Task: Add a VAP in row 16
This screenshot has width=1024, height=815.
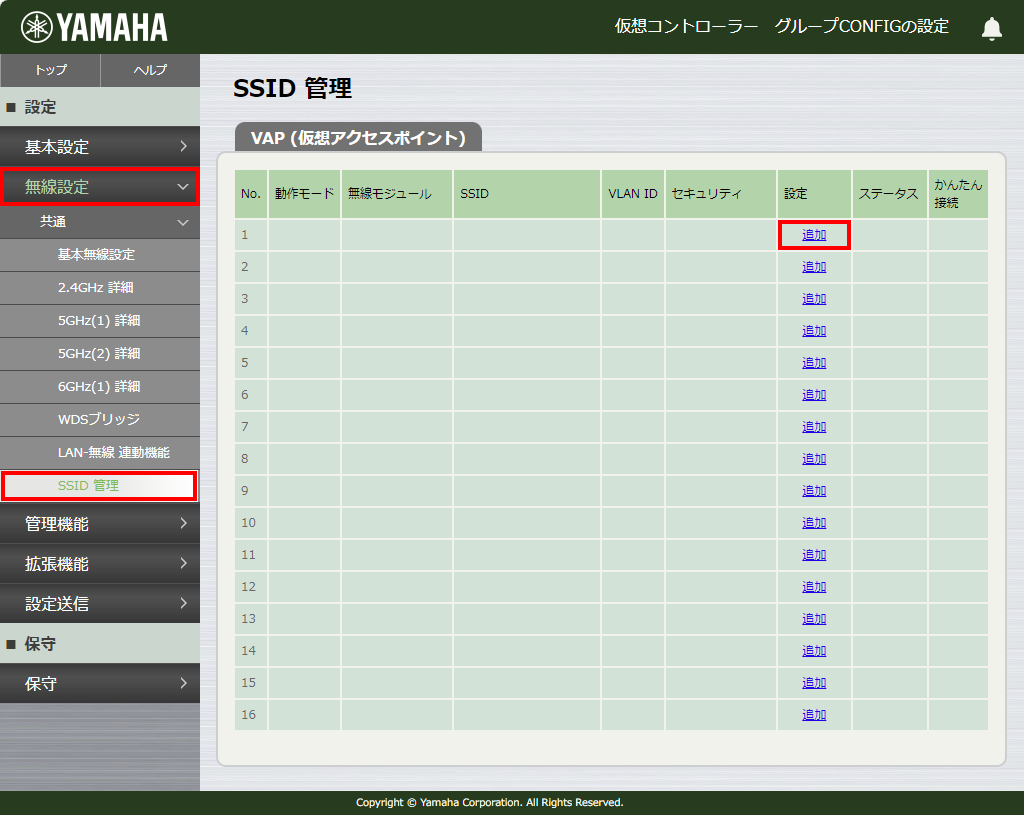Action: pos(814,715)
